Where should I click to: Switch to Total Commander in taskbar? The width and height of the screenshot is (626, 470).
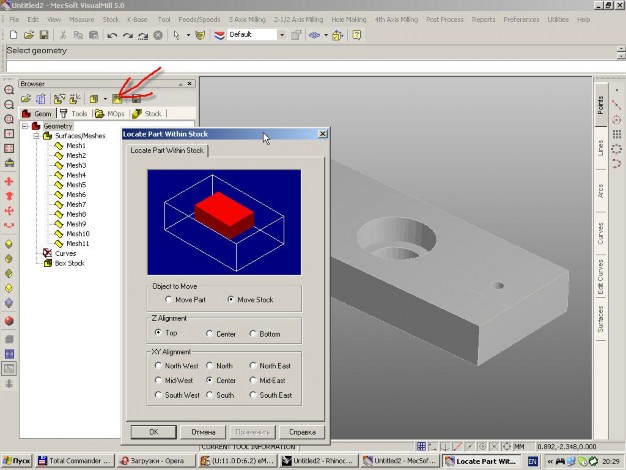pos(74,461)
